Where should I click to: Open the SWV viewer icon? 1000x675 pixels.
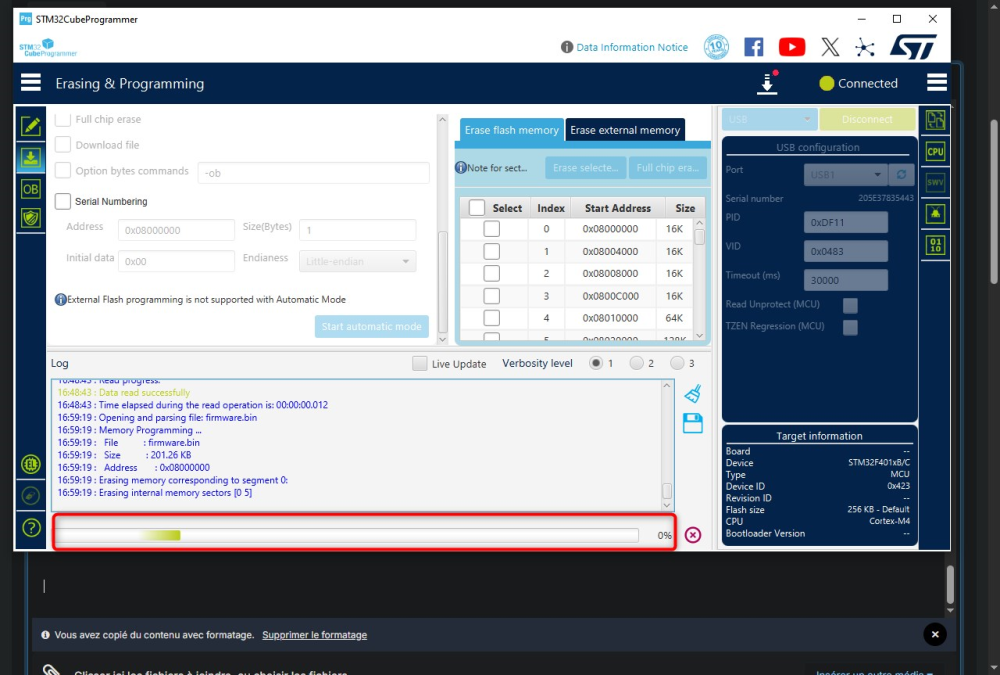935,182
